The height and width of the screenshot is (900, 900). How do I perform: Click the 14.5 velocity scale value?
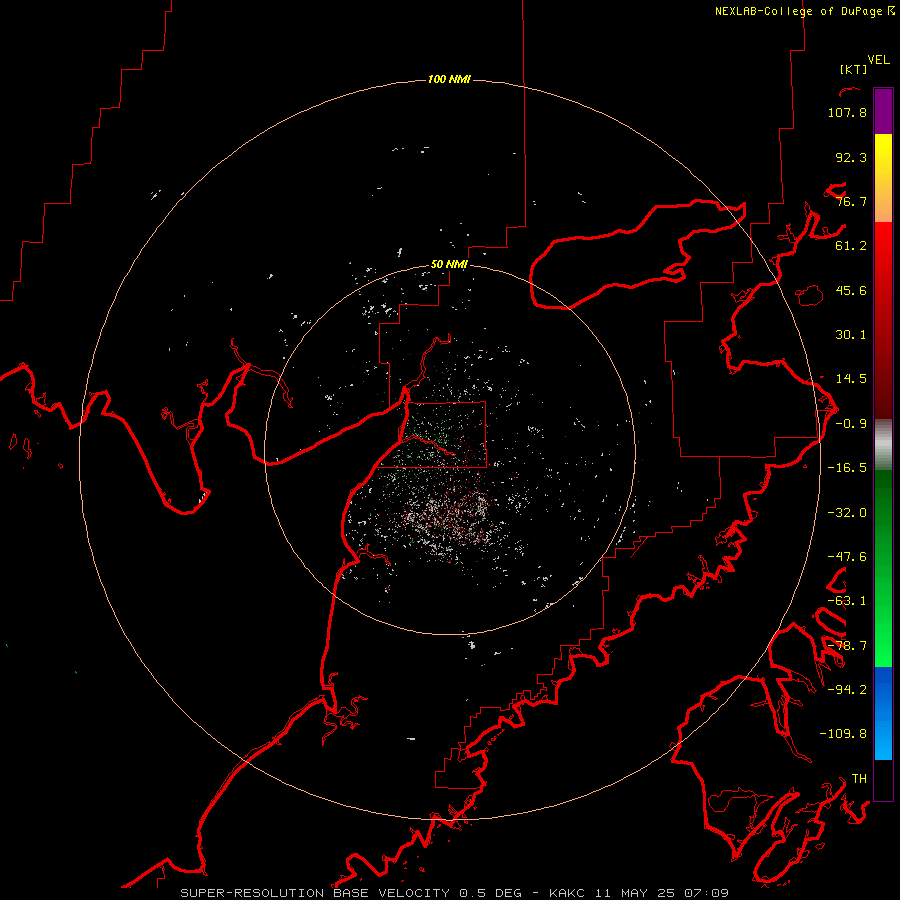click(851, 379)
